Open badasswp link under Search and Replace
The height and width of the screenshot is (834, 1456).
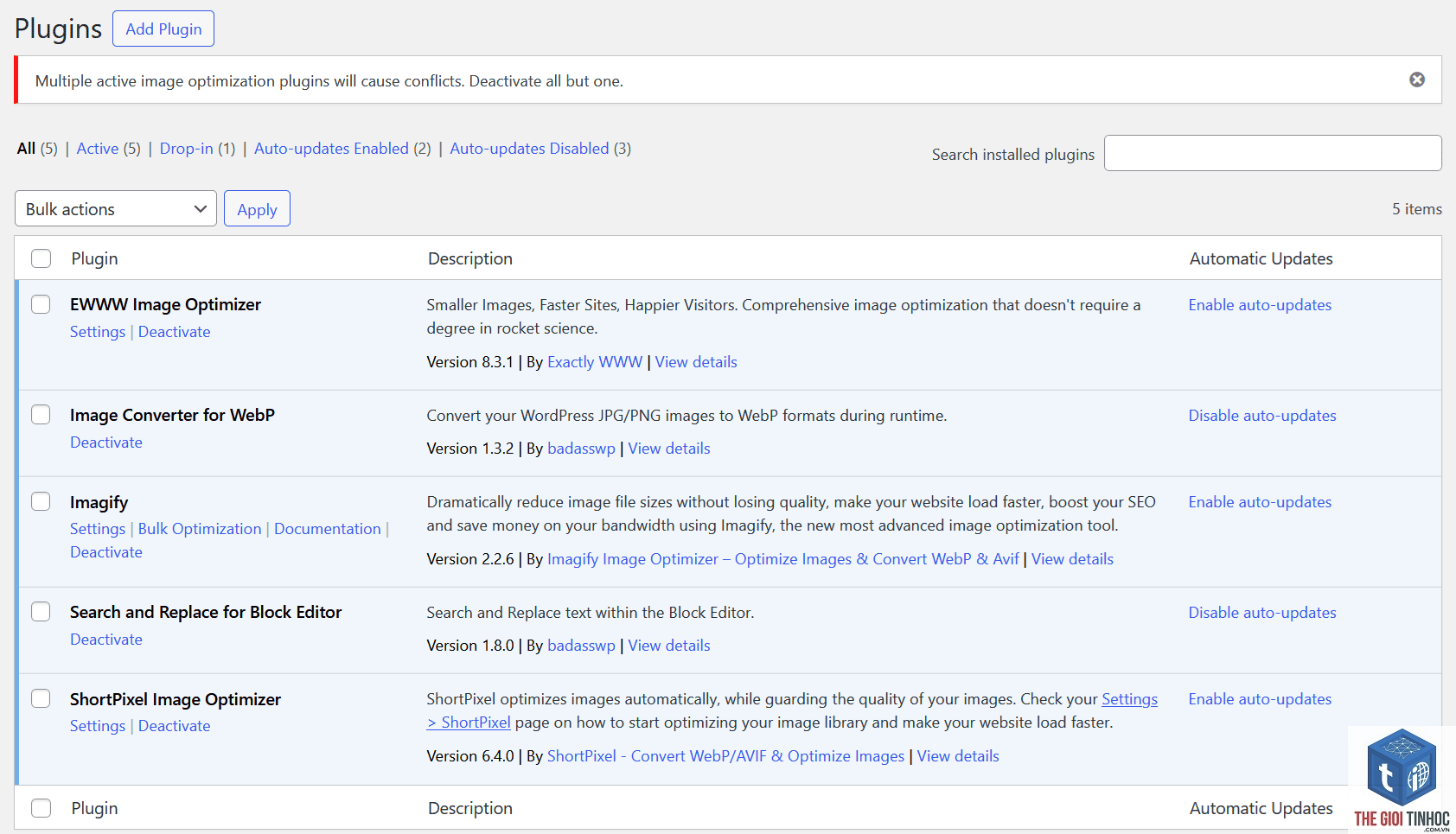pyautogui.click(x=581, y=646)
